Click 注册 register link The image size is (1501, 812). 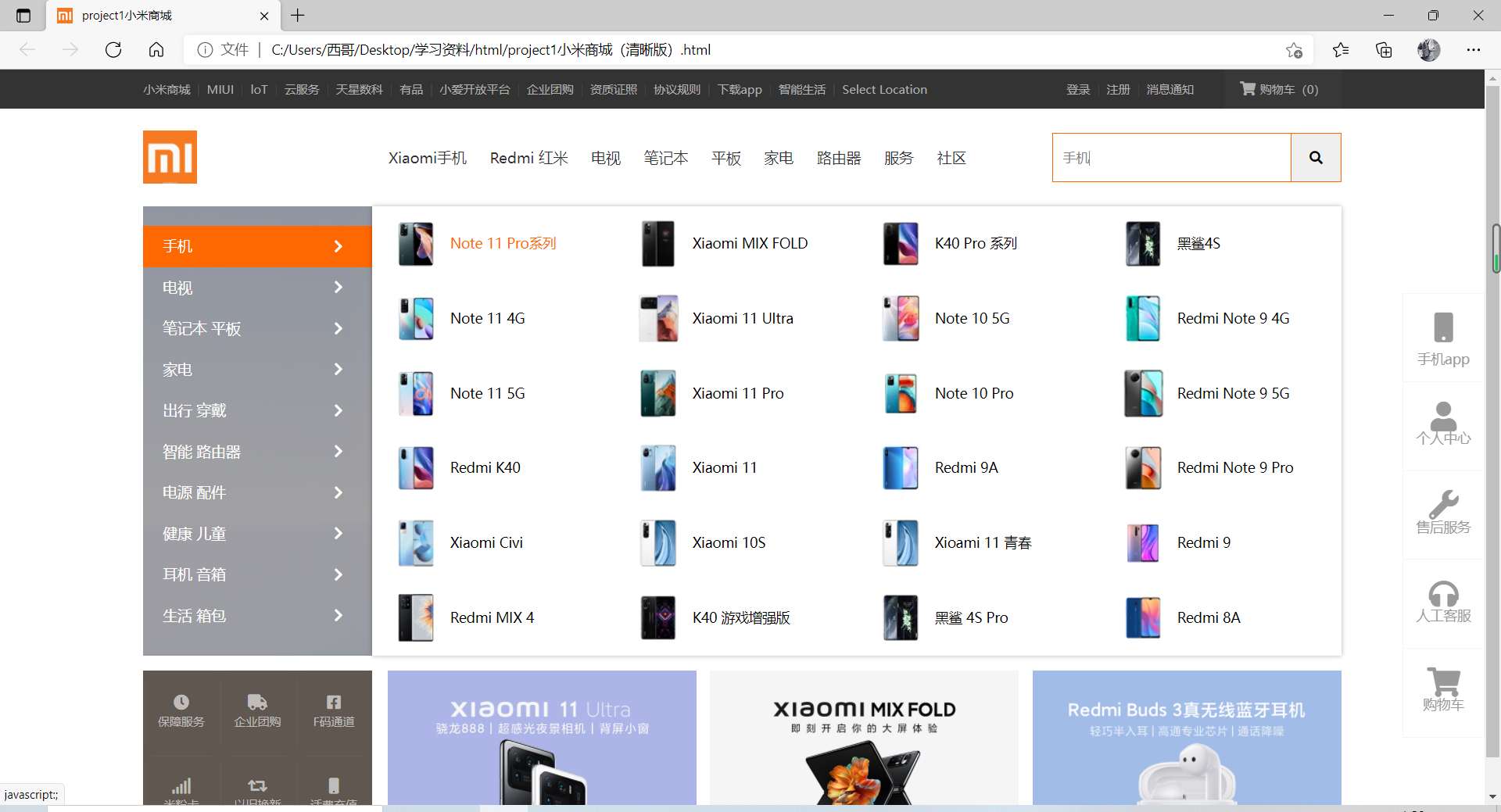(x=1118, y=89)
